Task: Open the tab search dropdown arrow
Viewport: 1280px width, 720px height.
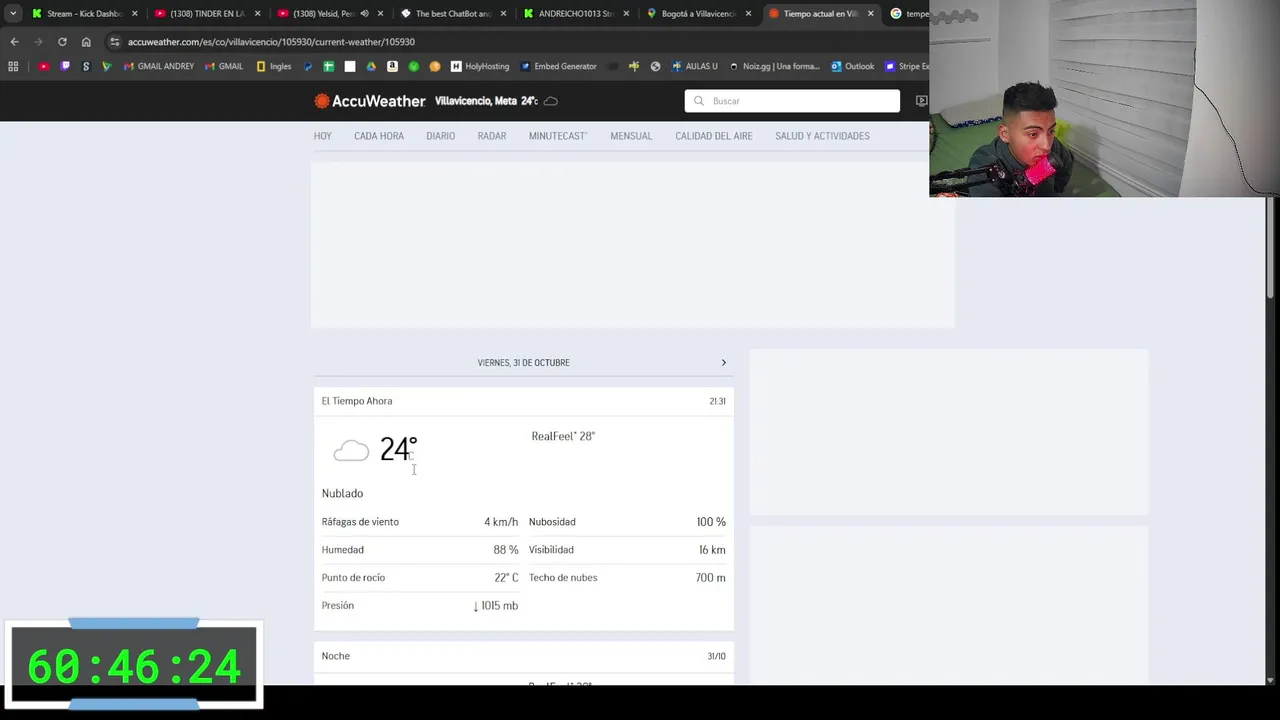Action: (x=13, y=14)
